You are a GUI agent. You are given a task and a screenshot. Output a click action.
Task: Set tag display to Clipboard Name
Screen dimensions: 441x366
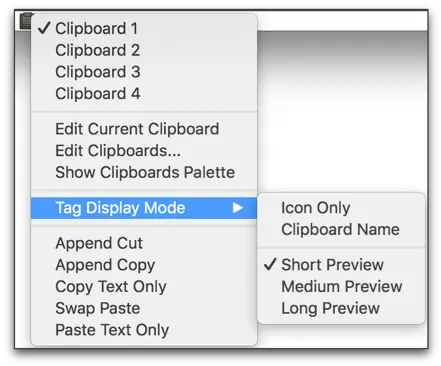pos(341,230)
